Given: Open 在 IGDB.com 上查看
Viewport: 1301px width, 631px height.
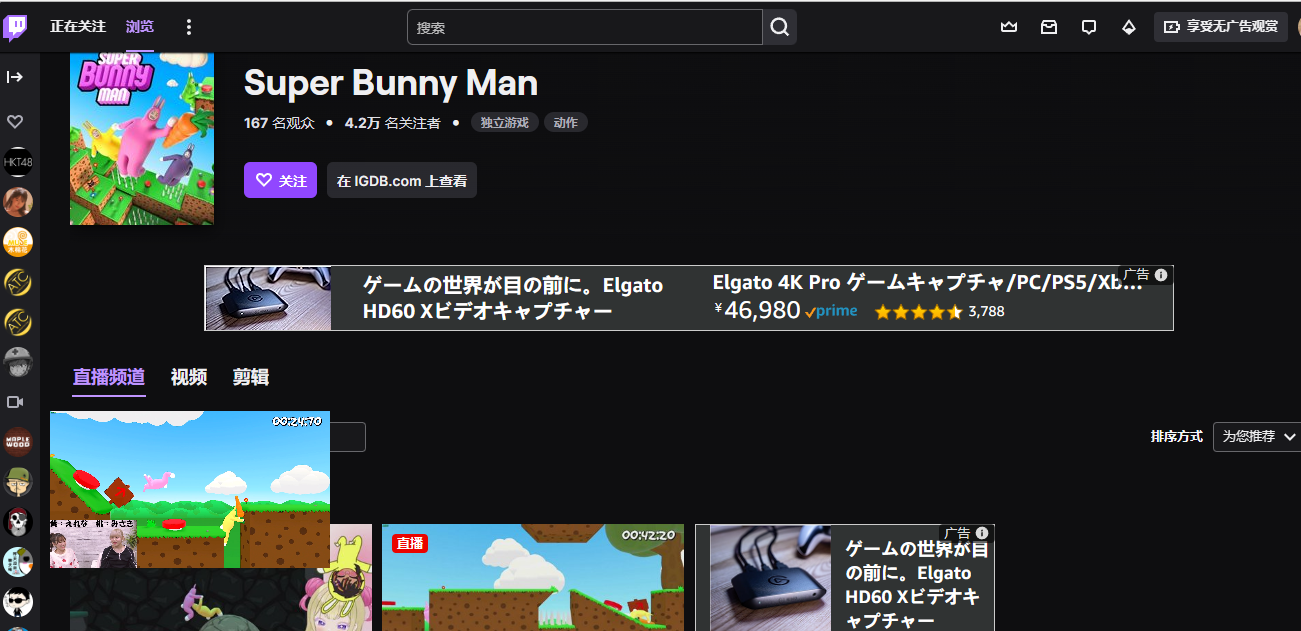Looking at the screenshot, I should 401,180.
